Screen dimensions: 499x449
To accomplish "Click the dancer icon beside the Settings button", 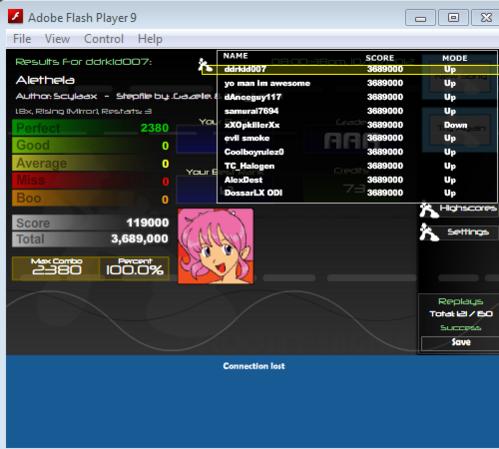I will [x=428, y=232].
